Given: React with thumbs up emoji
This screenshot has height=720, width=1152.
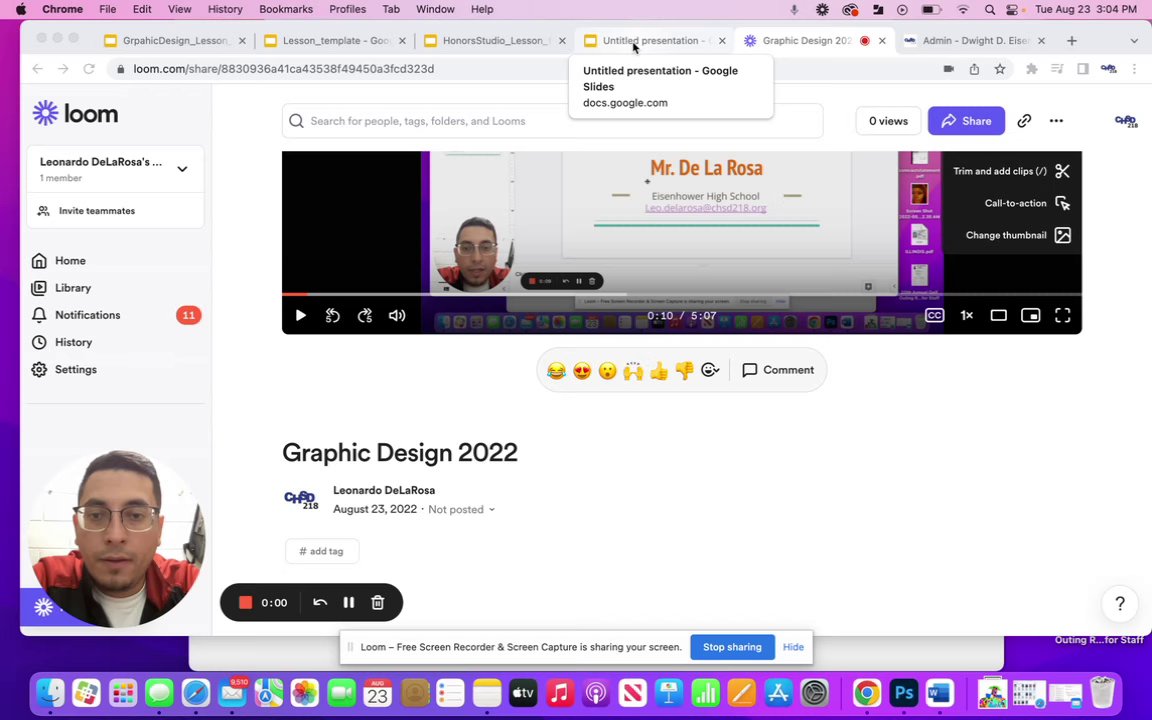Looking at the screenshot, I should [659, 370].
